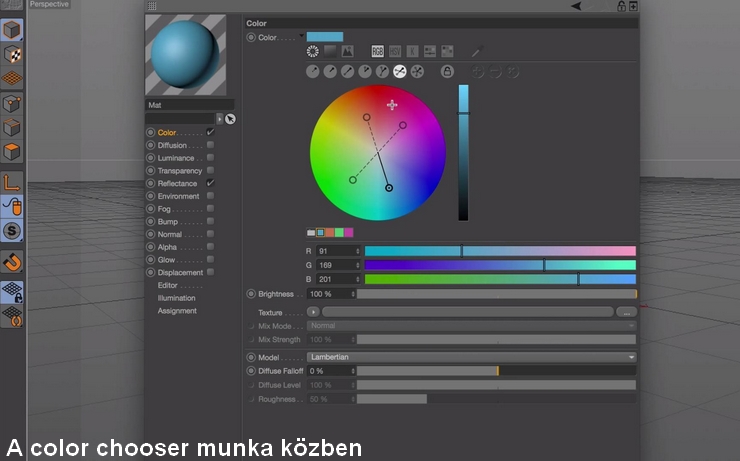Disable the Reflectance channel checkbox
This screenshot has height=461, width=740.
(210, 184)
